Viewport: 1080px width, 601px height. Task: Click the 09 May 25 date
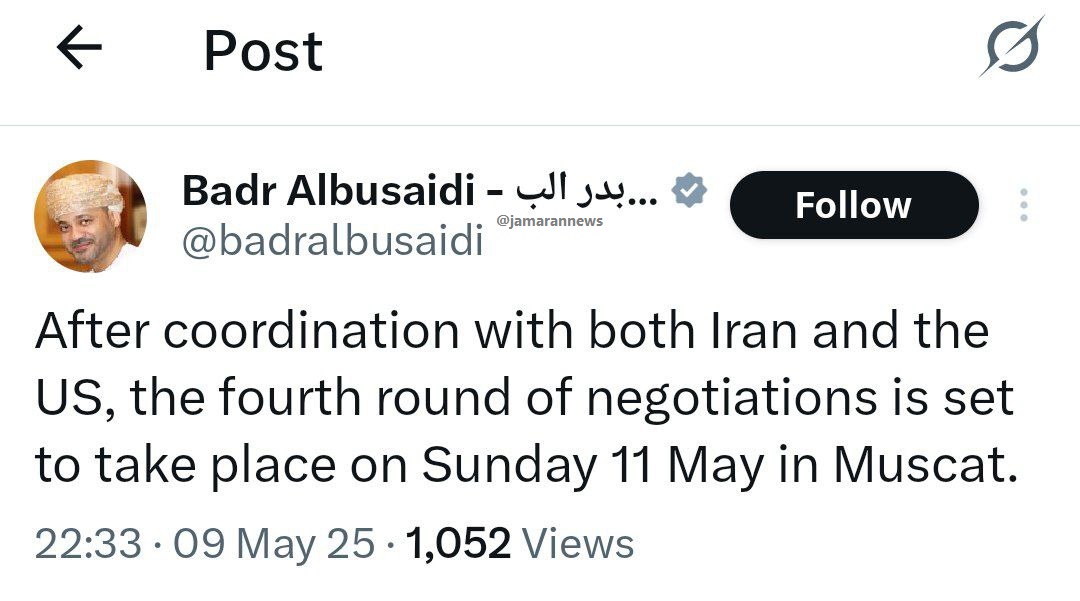(274, 544)
